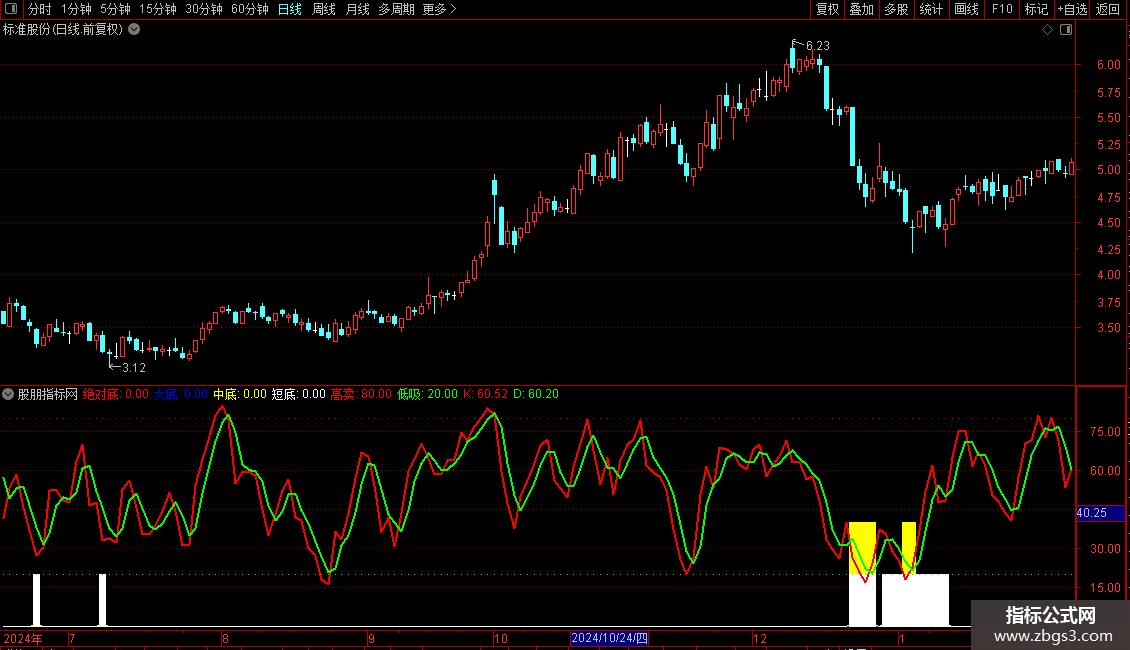Open dropdown beside 标准股份(日线.前复权) title
1130x650 pixels.
(134, 30)
